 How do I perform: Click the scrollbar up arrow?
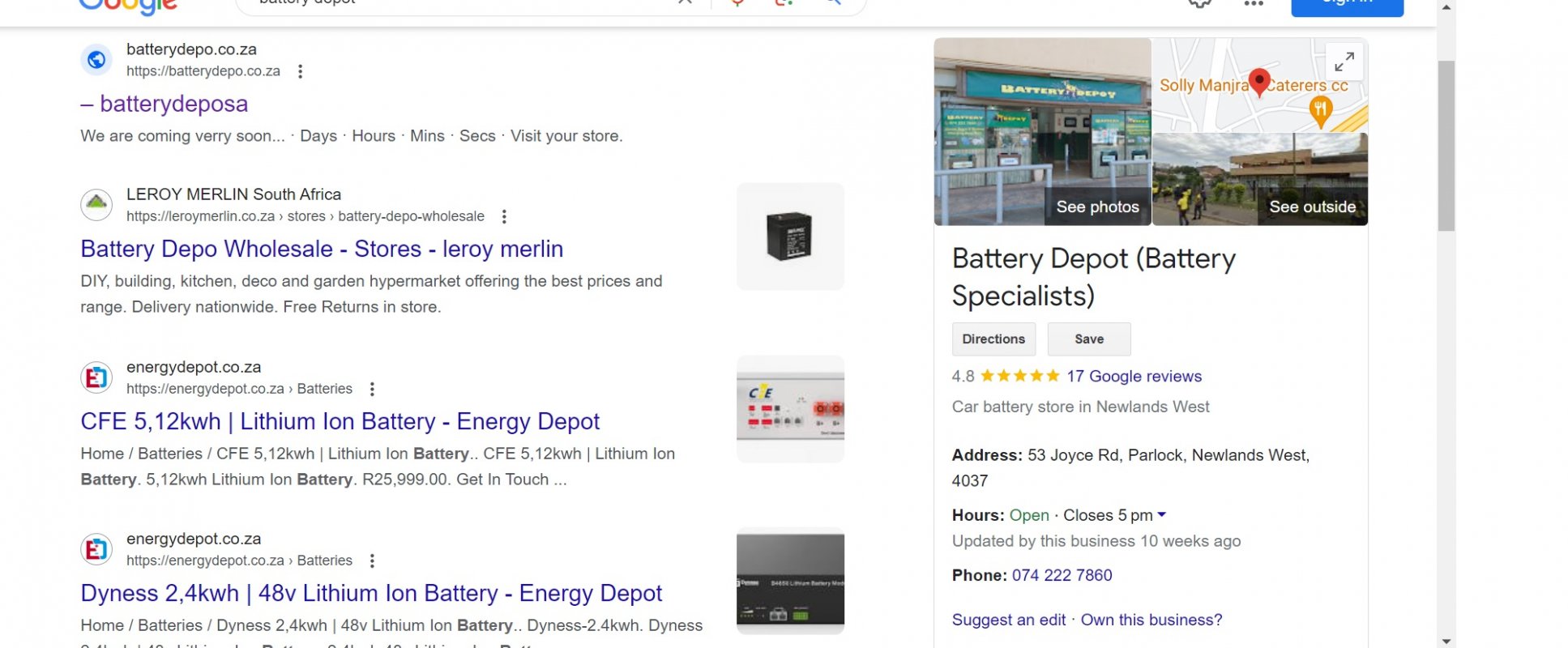[x=1446, y=6]
